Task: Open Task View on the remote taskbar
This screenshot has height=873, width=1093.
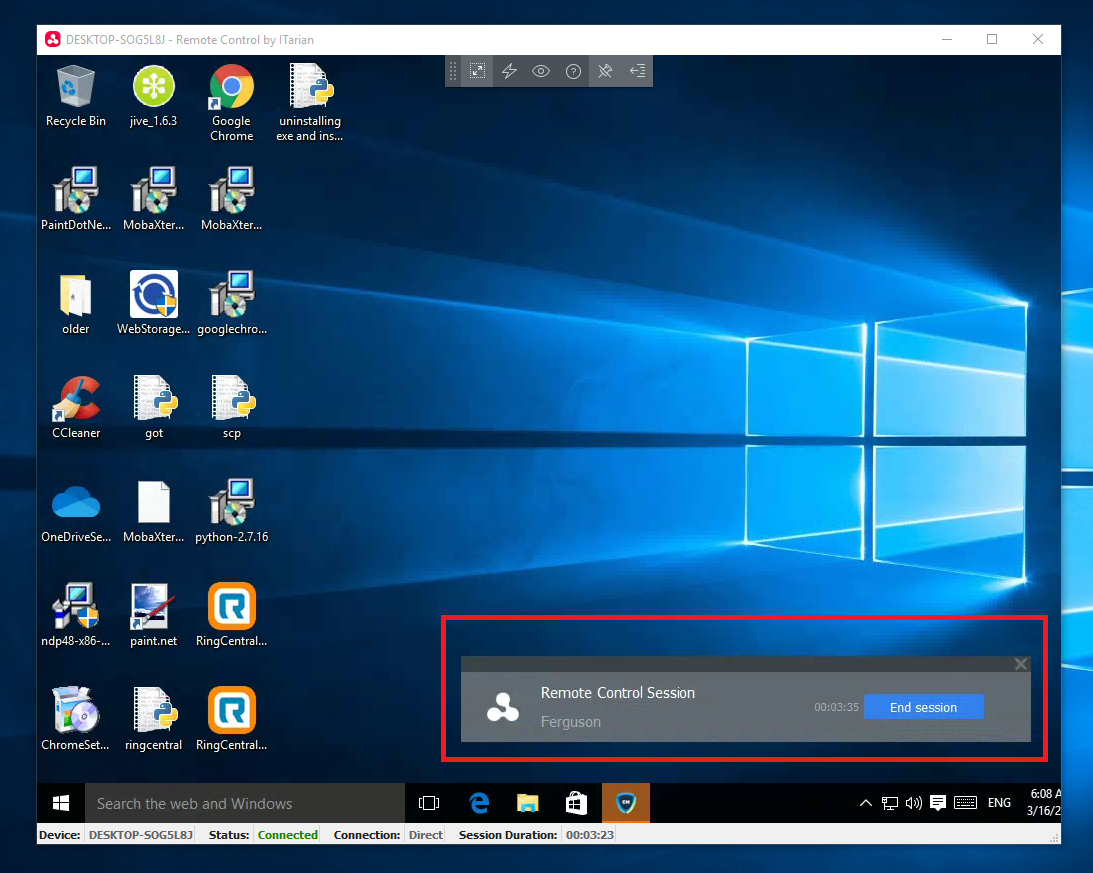Action: point(429,803)
